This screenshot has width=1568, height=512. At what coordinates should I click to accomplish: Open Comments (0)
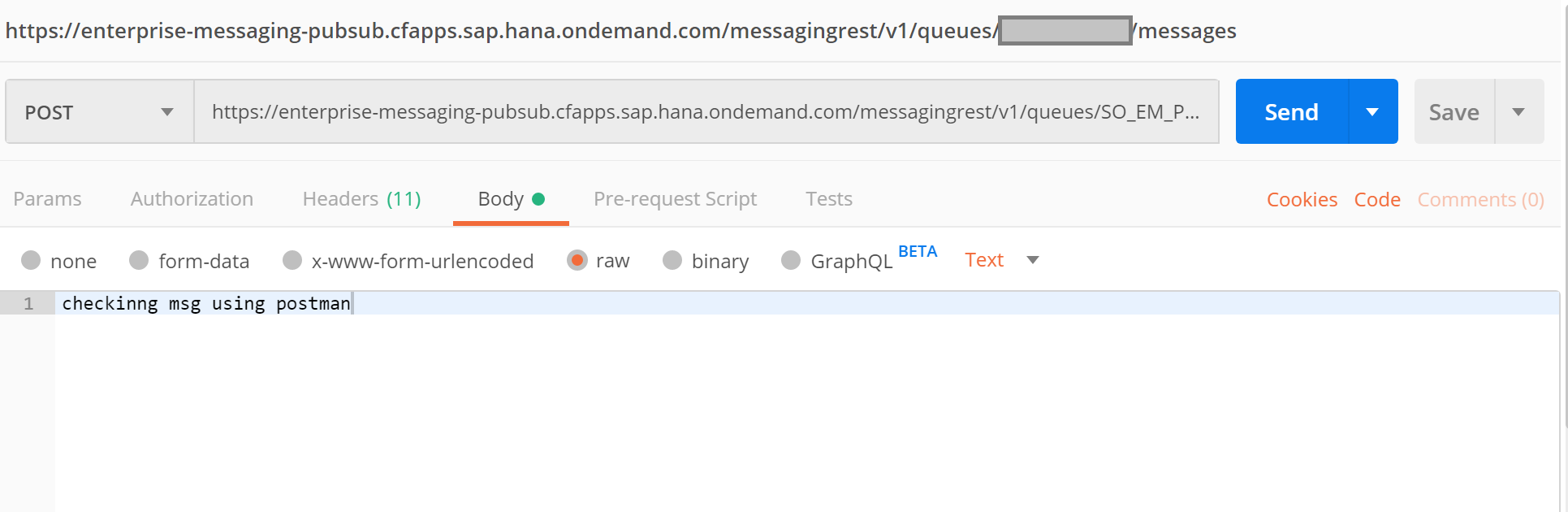click(1480, 200)
